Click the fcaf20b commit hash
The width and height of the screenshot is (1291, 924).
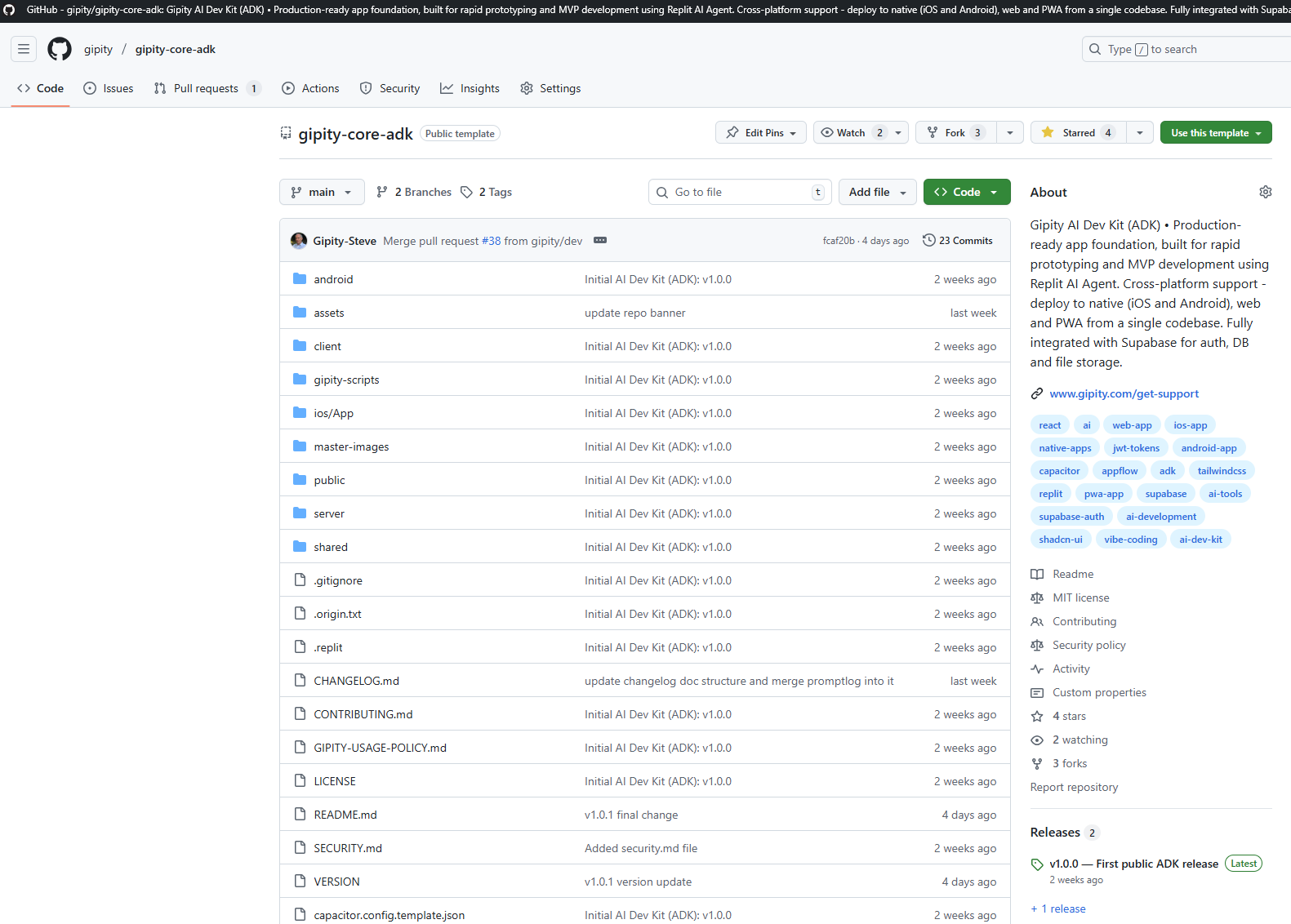tap(839, 241)
